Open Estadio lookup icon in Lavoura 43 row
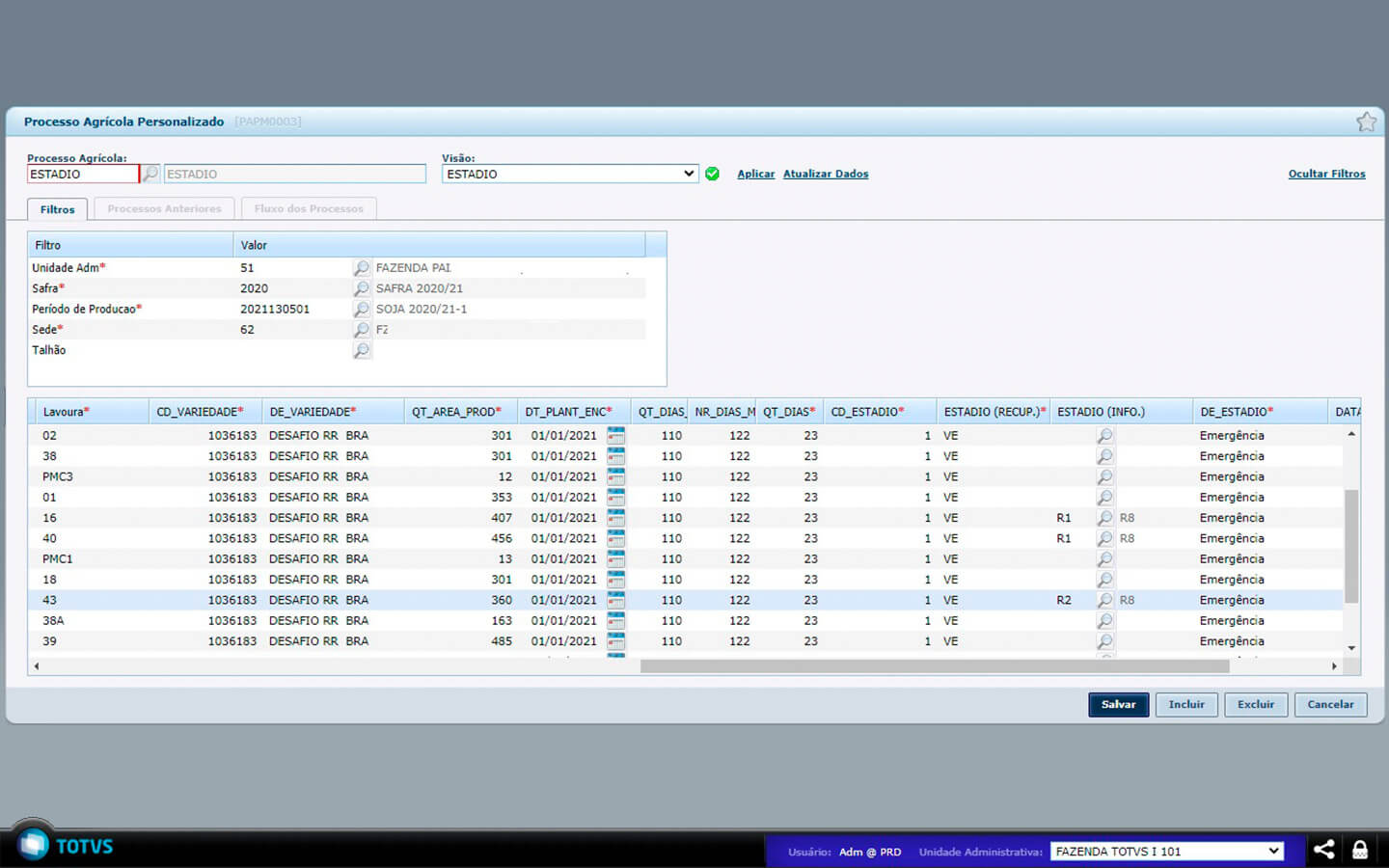Image resolution: width=1389 pixels, height=868 pixels. [x=1104, y=600]
